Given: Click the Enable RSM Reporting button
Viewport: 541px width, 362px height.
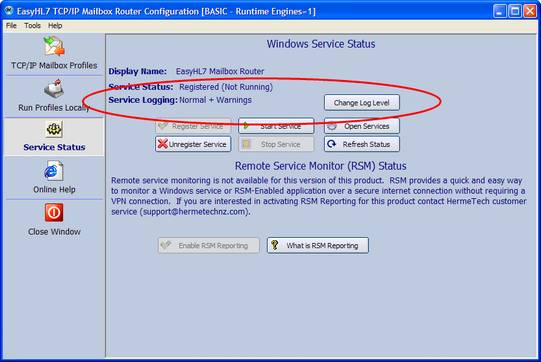Looking at the screenshot, I should click(208, 245).
